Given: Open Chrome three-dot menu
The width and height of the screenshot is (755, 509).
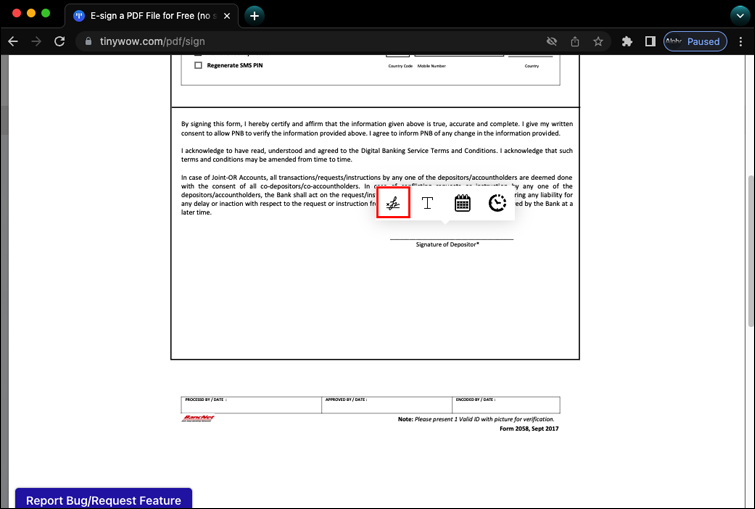Looking at the screenshot, I should [x=741, y=41].
